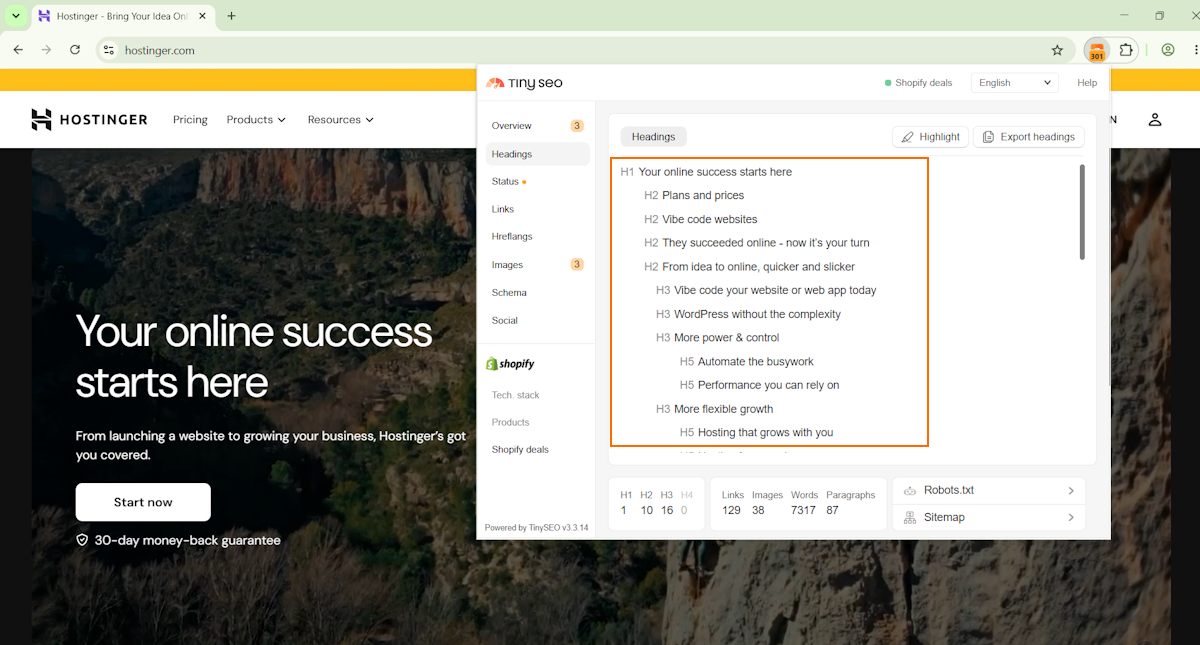Screen dimensions: 1200x645
Task: Open Shopify deals in sidebar
Action: coord(520,450)
